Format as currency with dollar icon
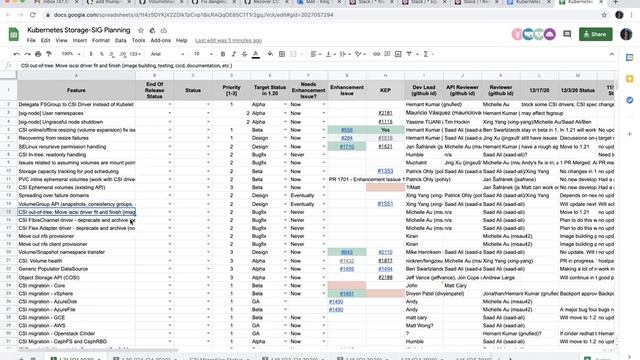 (91, 54)
